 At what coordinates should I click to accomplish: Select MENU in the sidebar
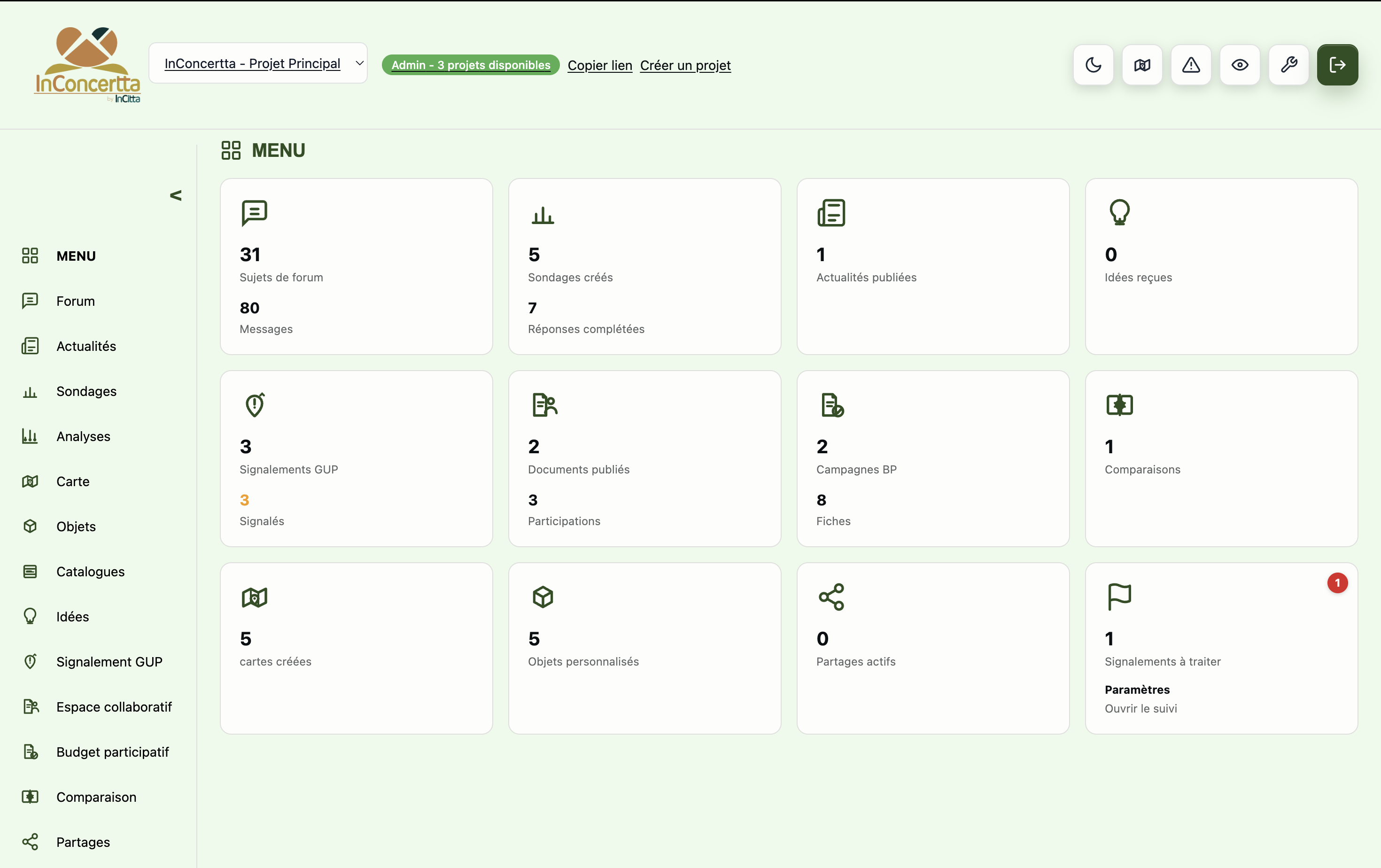[76, 256]
